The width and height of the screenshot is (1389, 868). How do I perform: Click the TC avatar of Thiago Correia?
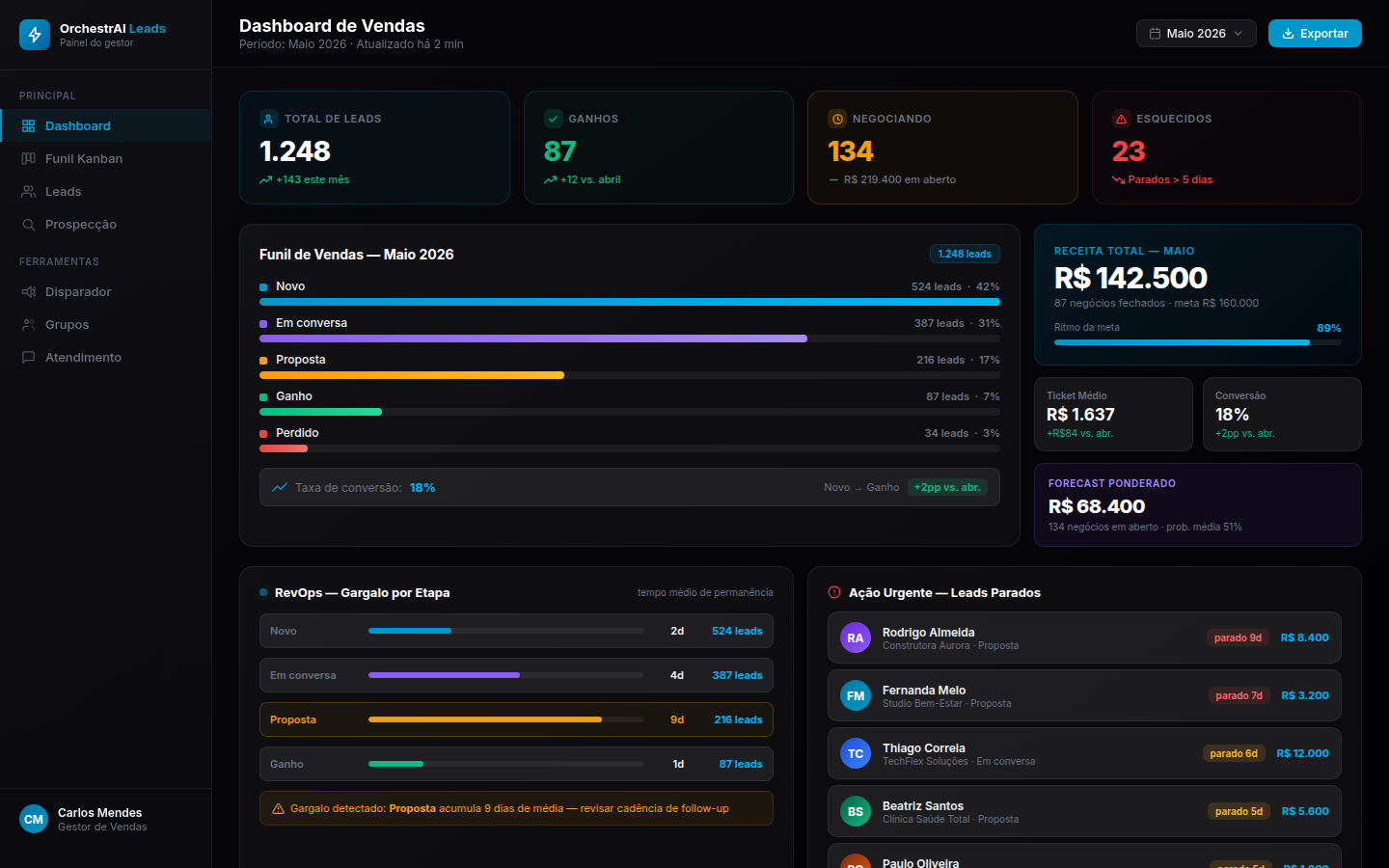tap(856, 754)
